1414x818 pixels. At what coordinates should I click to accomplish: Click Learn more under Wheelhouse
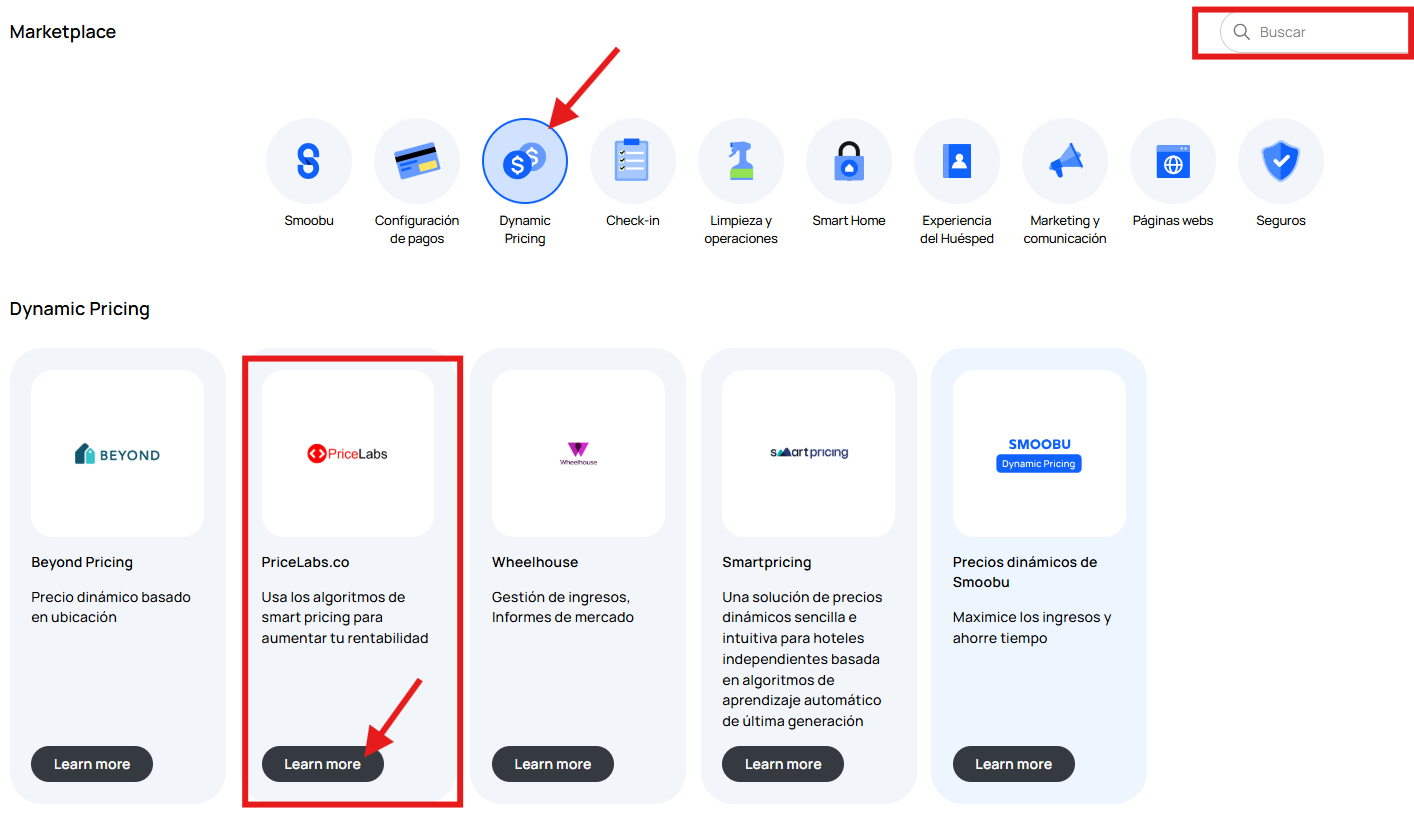click(553, 764)
